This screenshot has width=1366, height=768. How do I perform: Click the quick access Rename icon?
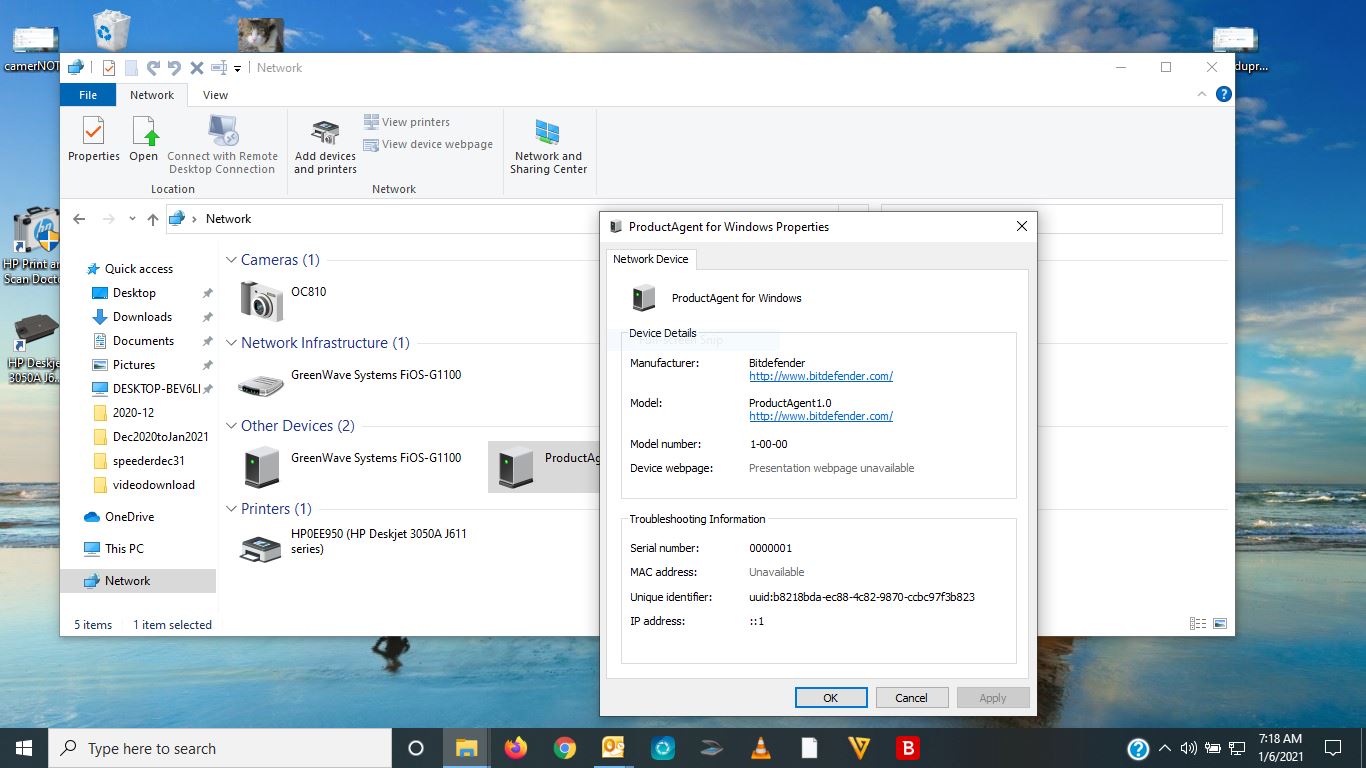tap(219, 68)
